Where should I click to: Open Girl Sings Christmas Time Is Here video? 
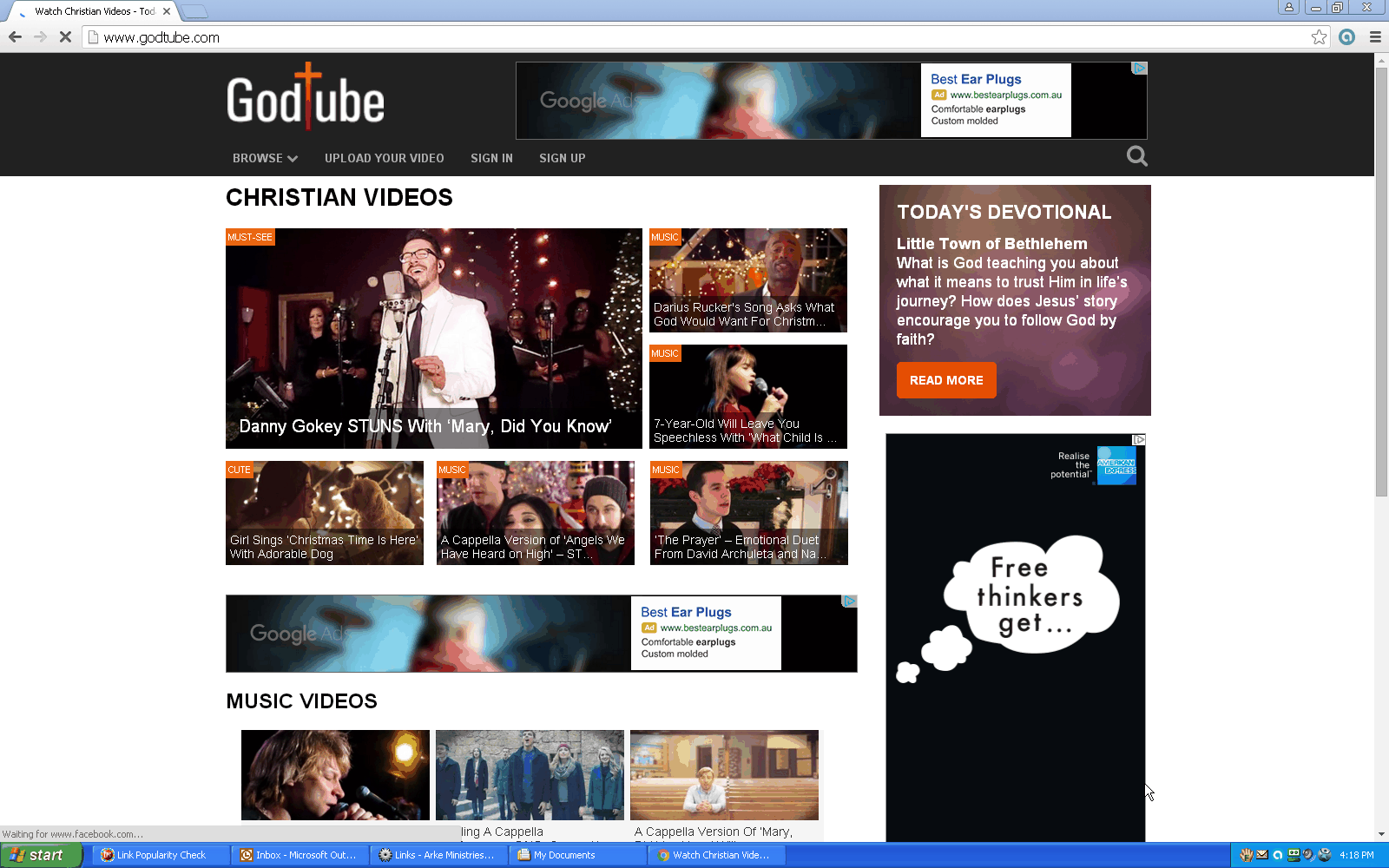click(x=325, y=513)
